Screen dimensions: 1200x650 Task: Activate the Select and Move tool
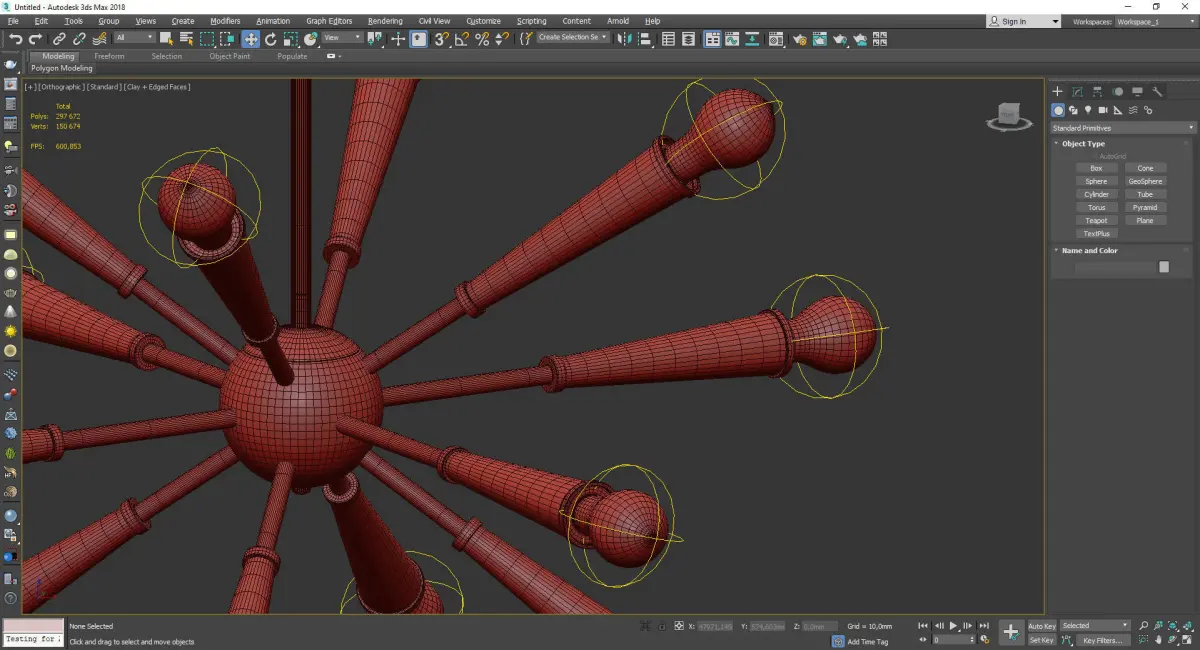click(250, 39)
